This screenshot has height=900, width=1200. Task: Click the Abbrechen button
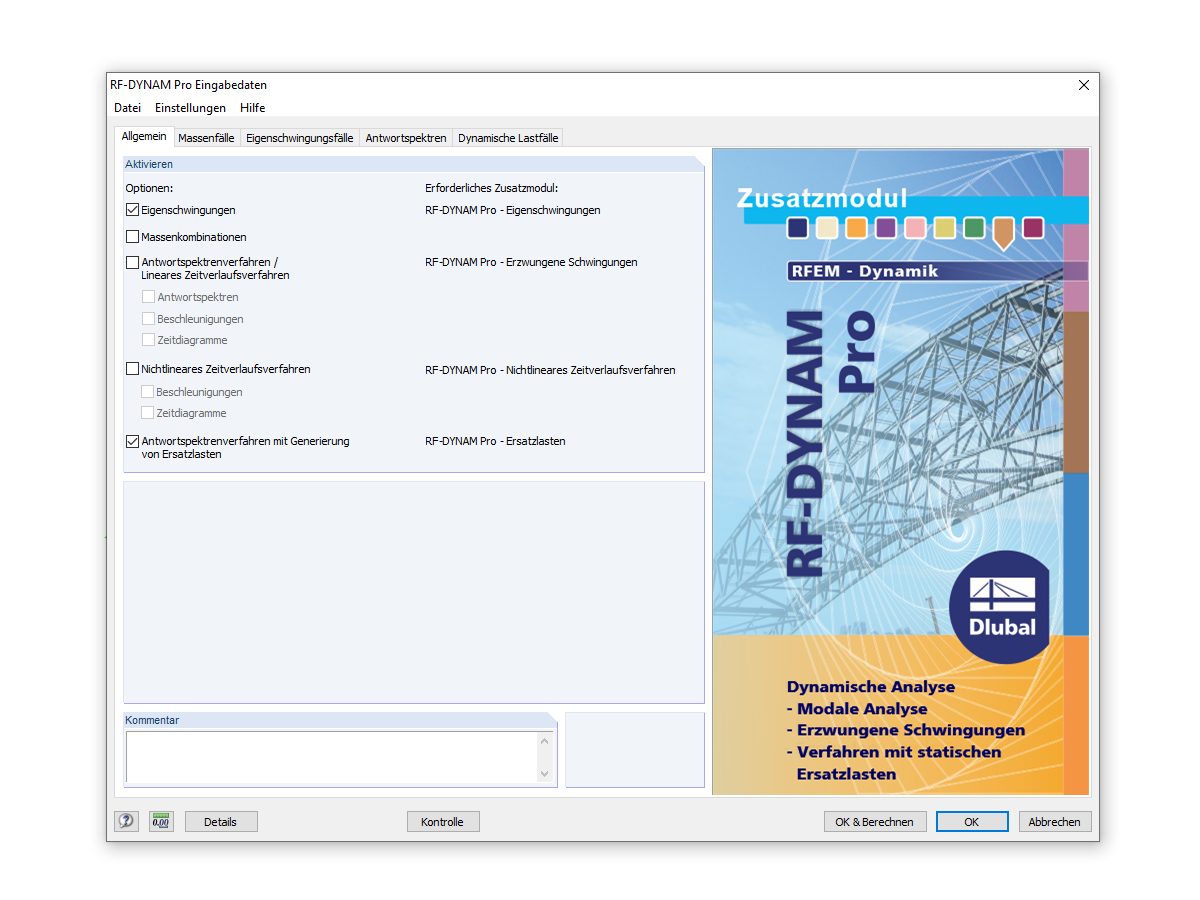(x=1055, y=821)
